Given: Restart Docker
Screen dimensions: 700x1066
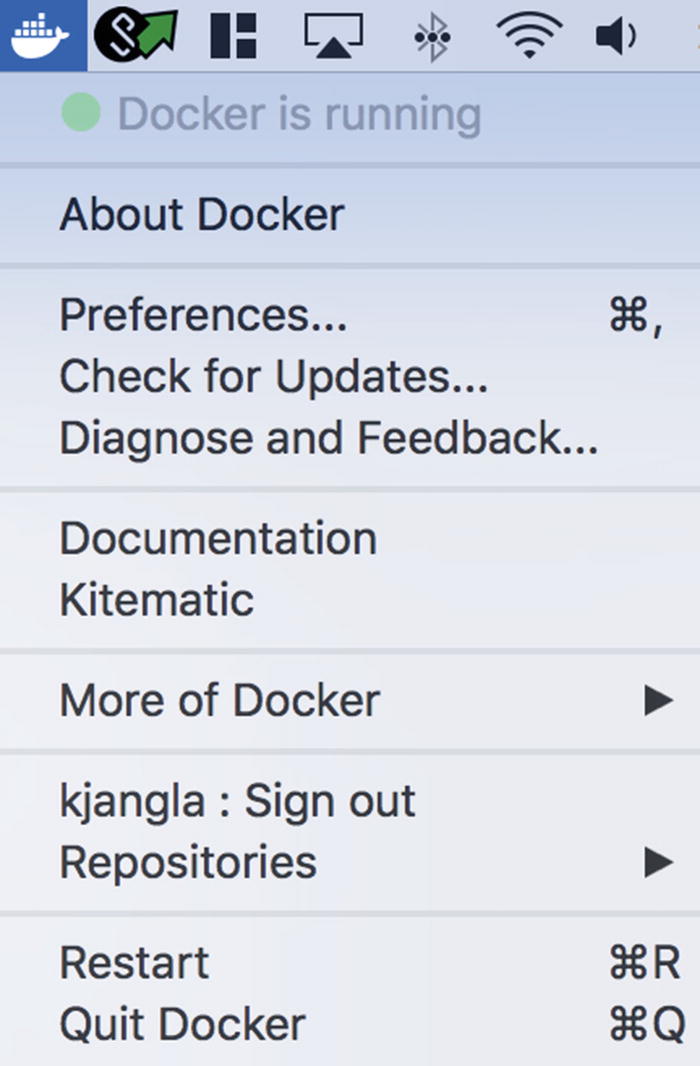Looking at the screenshot, I should pyautogui.click(x=135, y=963).
